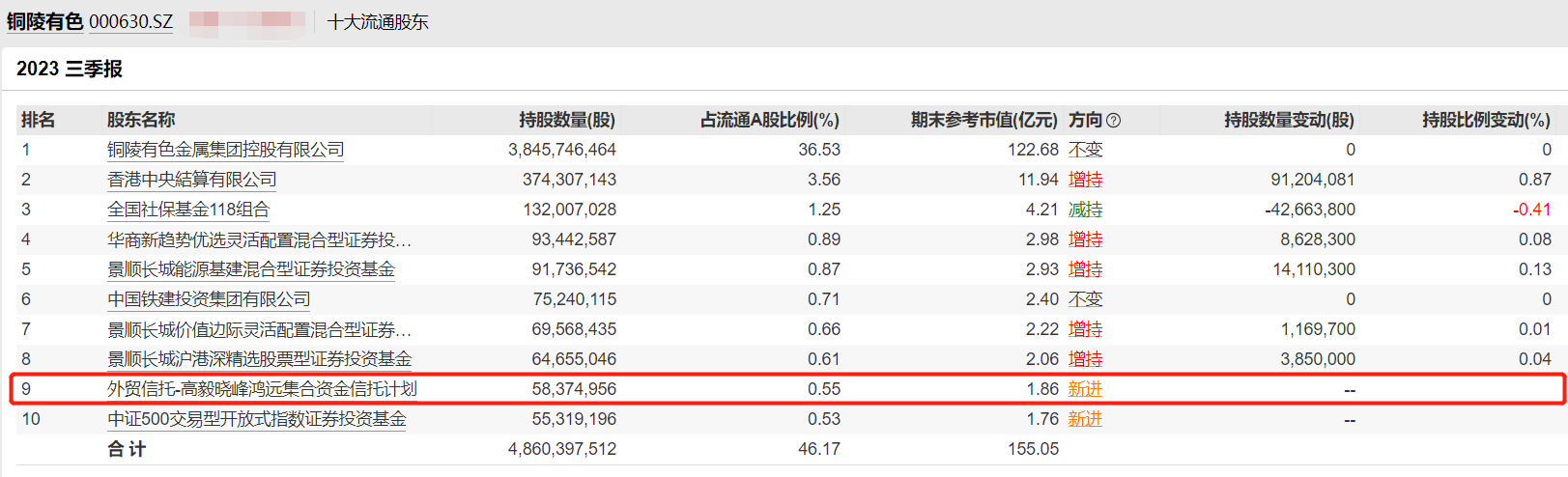The image size is (1568, 477).
Task: Click the 2023 三季报 heading
Action: tap(70, 69)
